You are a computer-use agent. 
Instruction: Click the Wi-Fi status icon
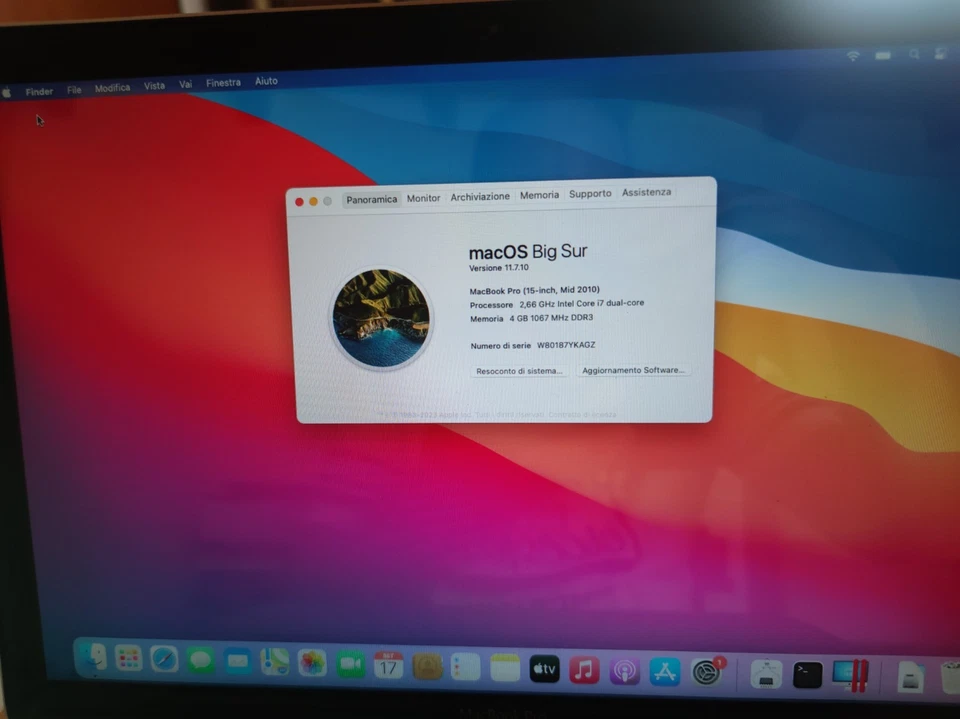852,55
